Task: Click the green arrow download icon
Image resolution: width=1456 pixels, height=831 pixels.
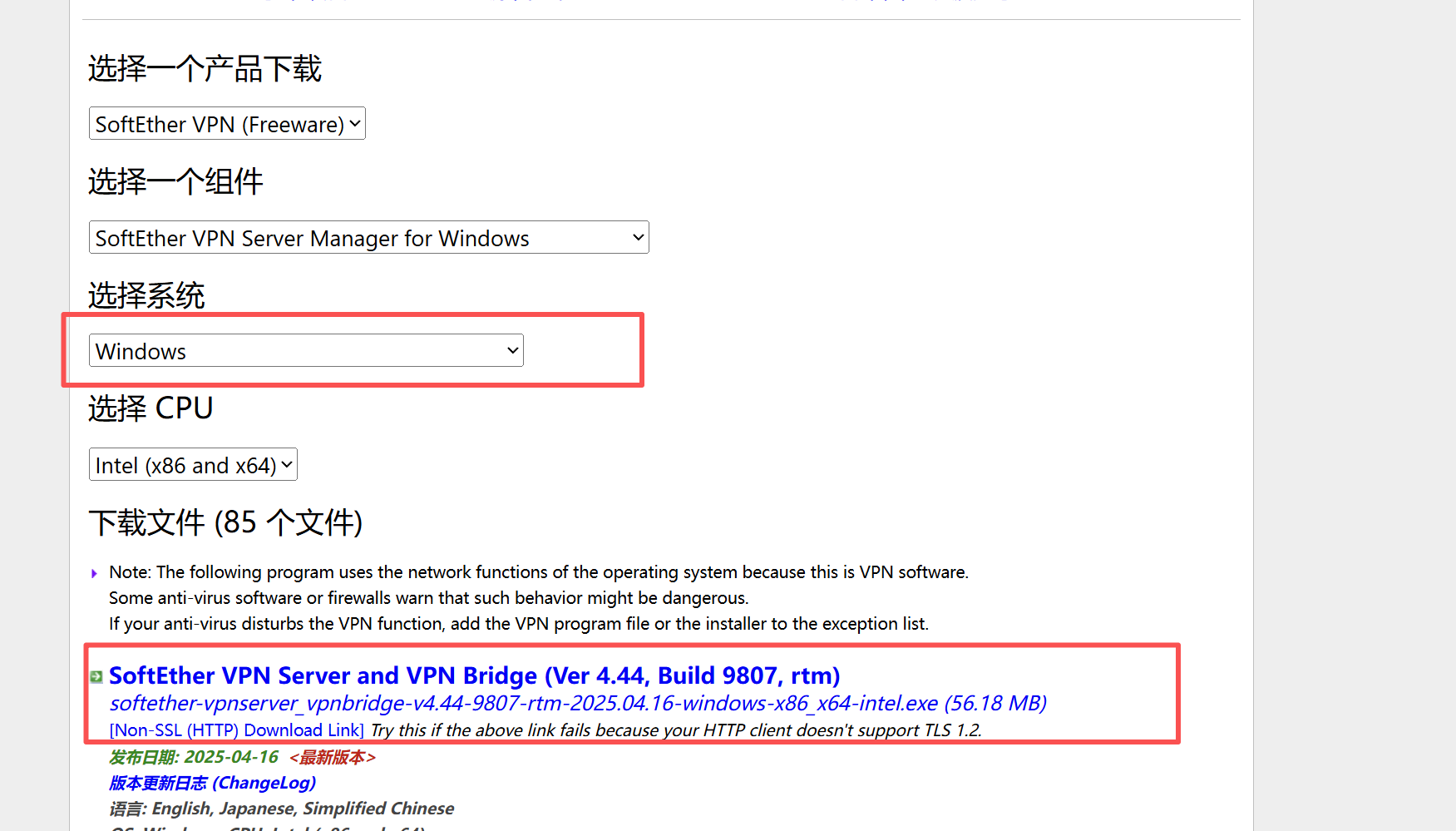Action: pos(96,676)
